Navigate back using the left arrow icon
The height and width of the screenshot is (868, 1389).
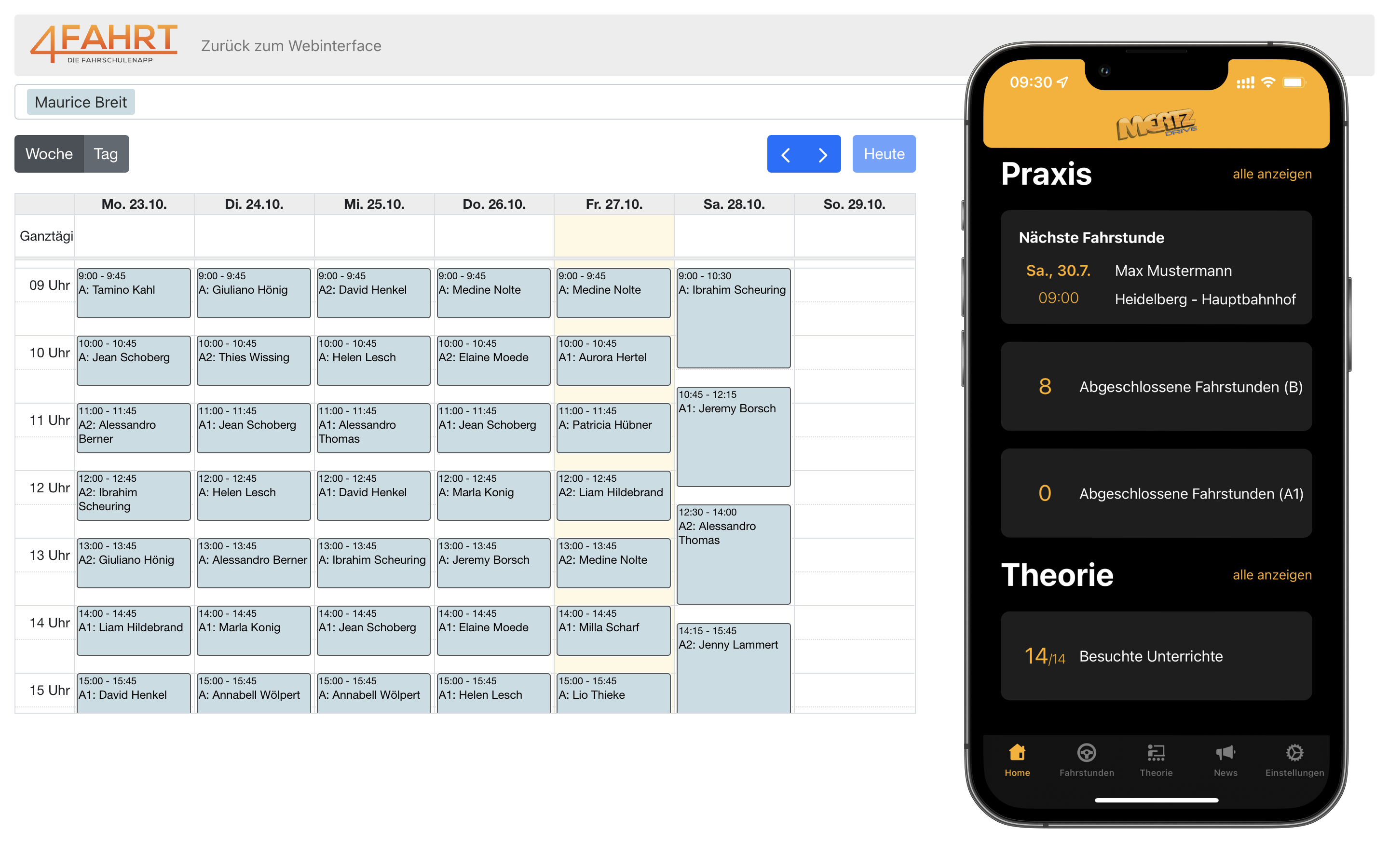788,153
